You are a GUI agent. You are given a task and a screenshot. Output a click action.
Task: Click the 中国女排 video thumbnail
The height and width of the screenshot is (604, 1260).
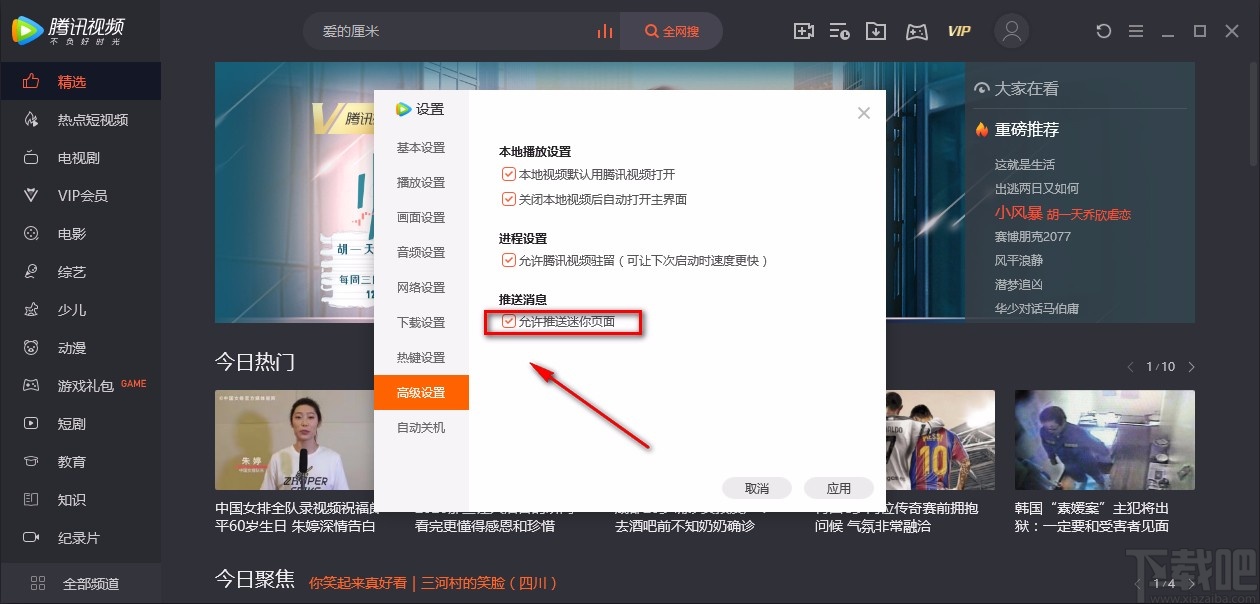[293, 440]
